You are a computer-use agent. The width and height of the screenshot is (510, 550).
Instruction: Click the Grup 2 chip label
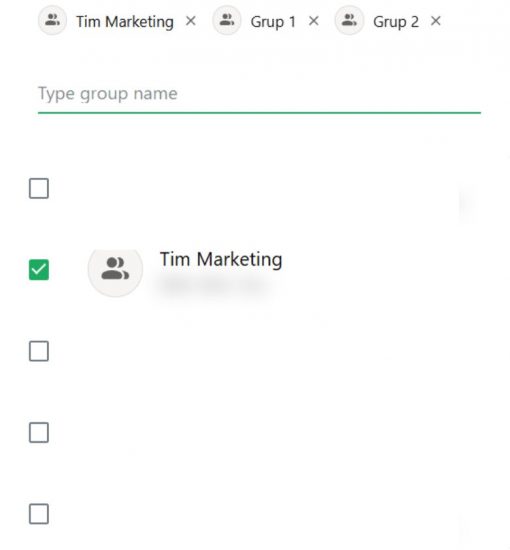coord(396,22)
